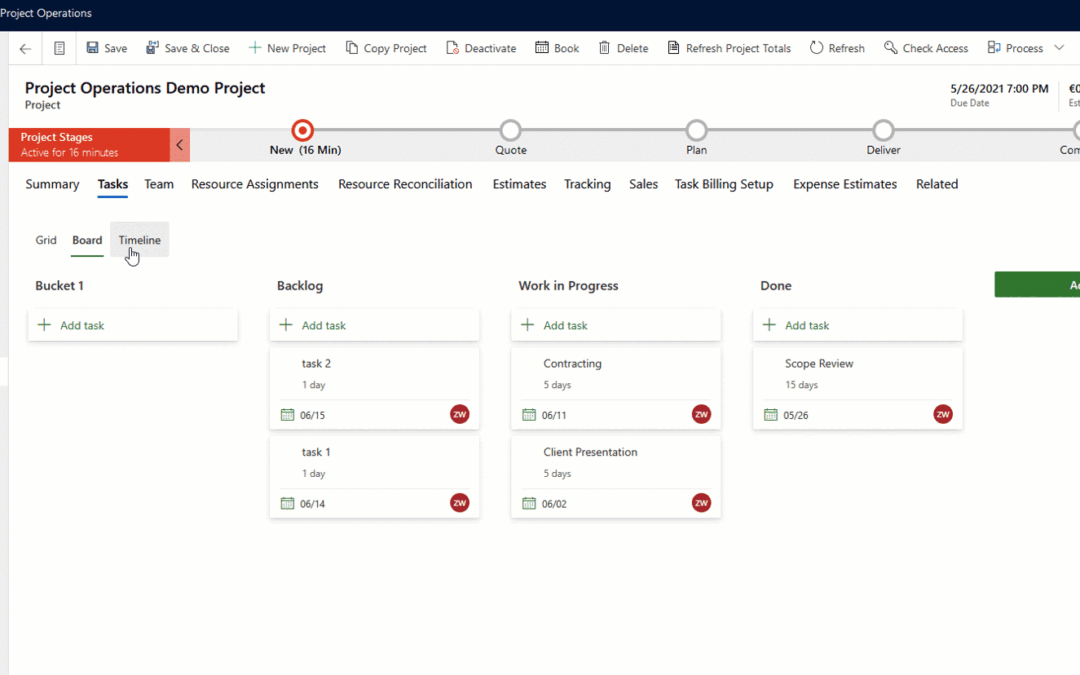The image size is (1080, 675).
Task: Go back using the back arrow
Action: 25,48
